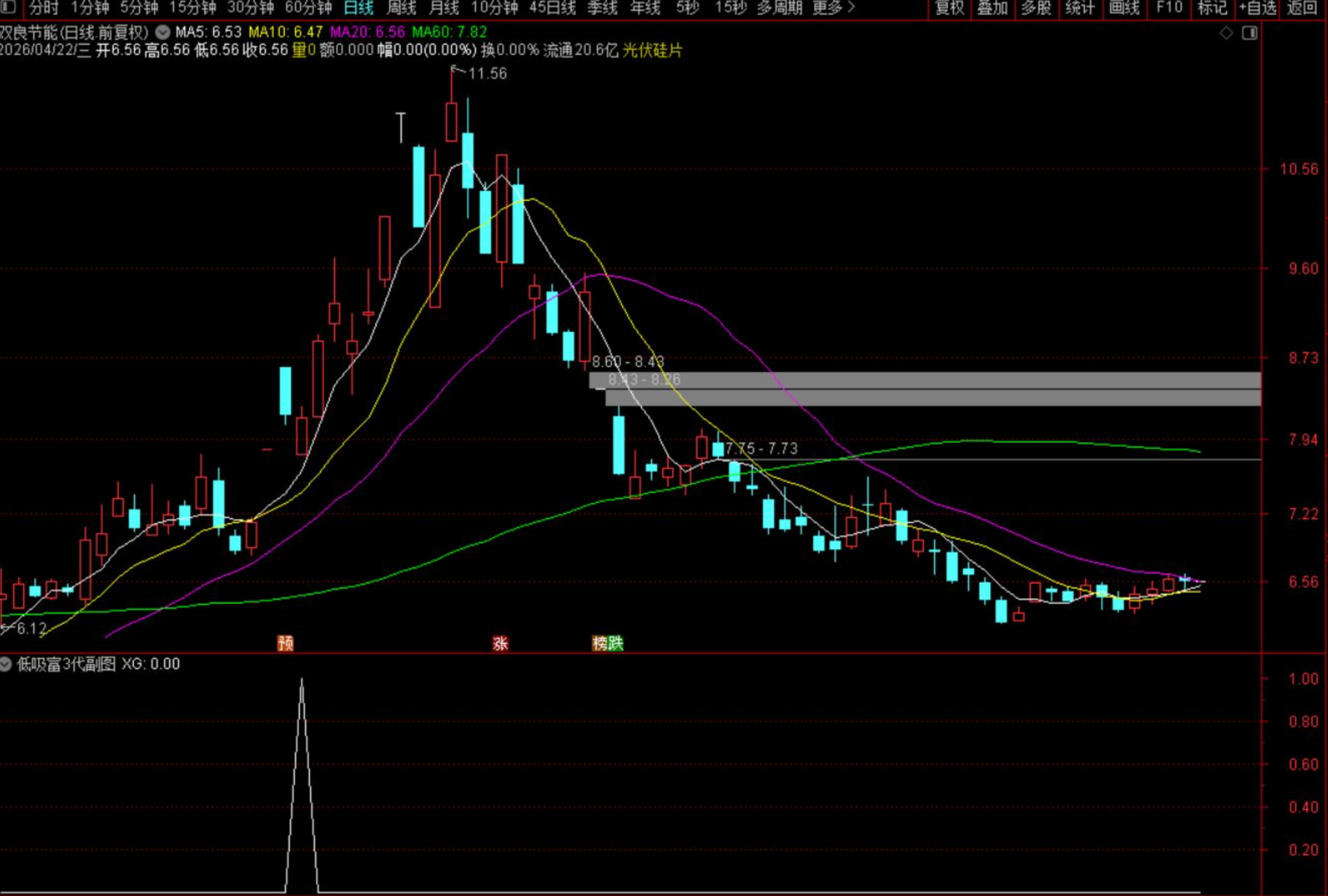The width and height of the screenshot is (1328, 896).
Task: Open the 画线 drawing tools
Action: [1124, 8]
